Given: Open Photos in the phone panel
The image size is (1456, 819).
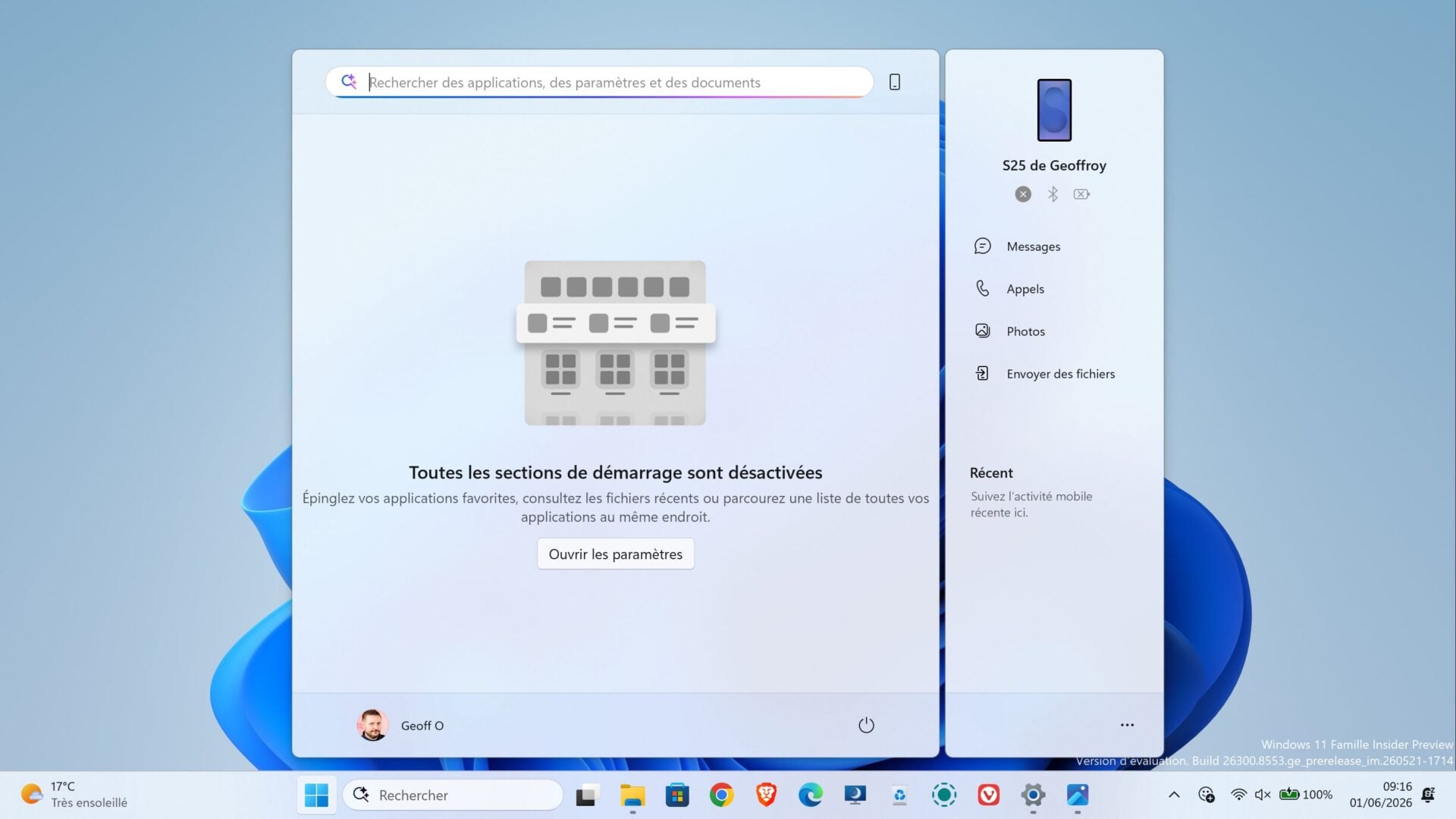Looking at the screenshot, I should pos(1054,331).
